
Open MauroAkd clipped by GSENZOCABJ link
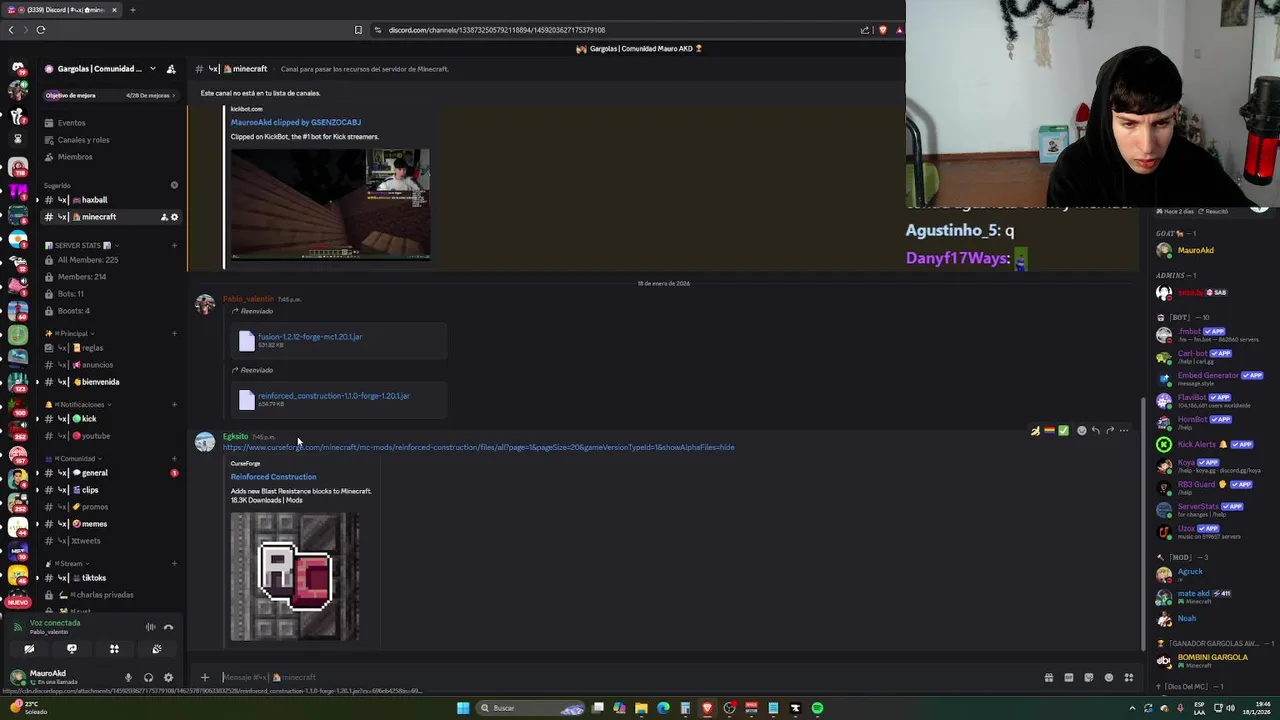click(x=296, y=122)
